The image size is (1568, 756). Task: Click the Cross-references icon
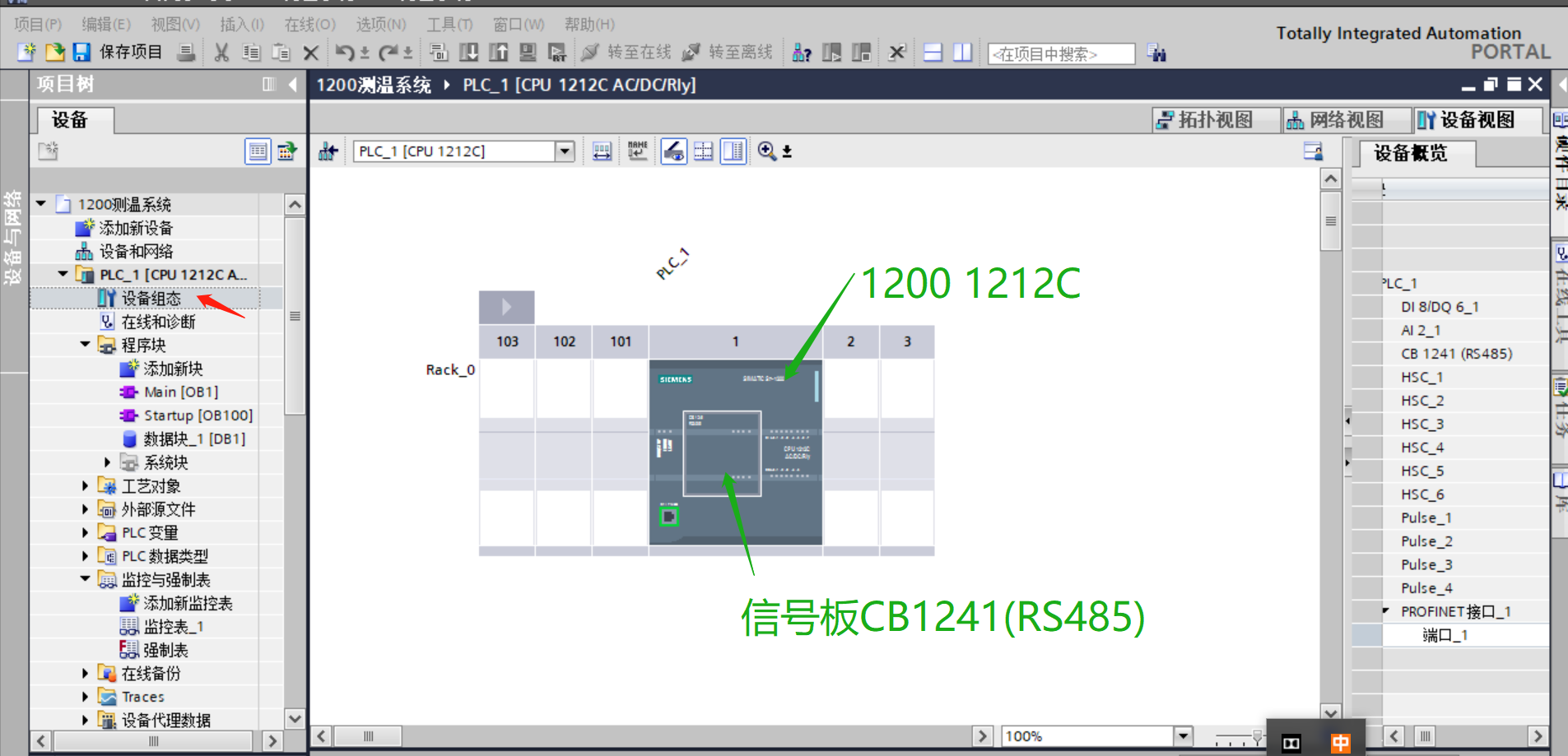[897, 53]
